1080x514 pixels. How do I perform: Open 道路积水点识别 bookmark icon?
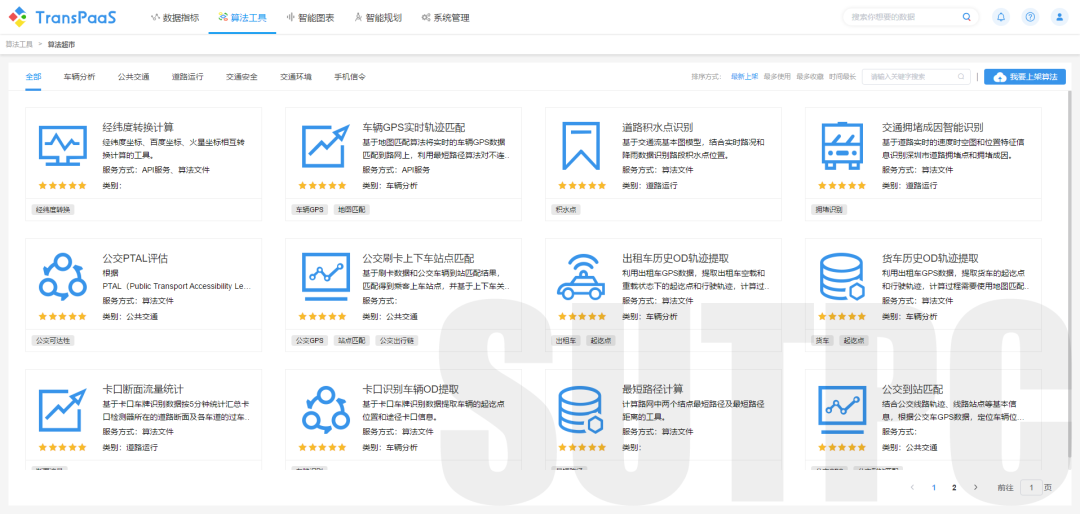coord(582,145)
